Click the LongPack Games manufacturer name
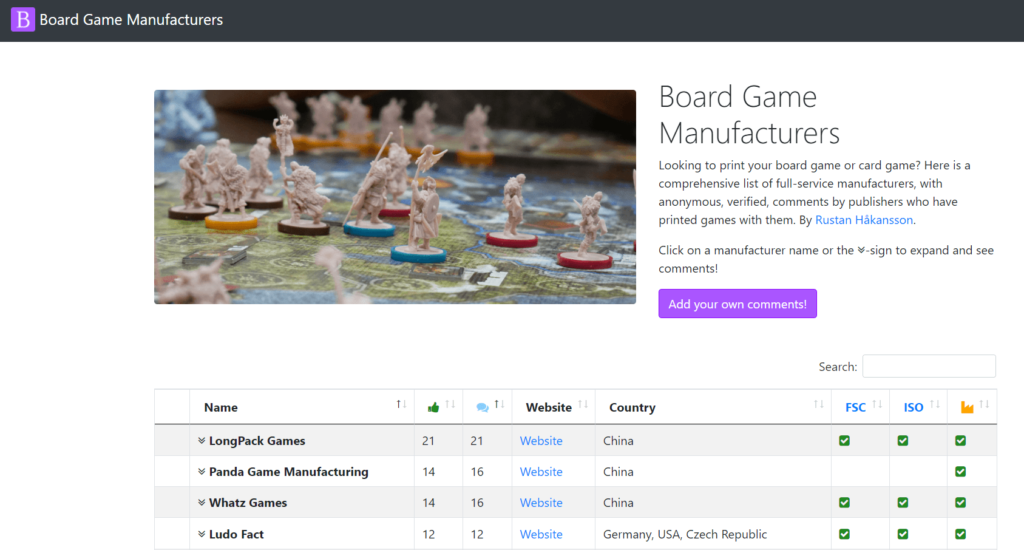This screenshot has width=1024, height=550. click(257, 441)
